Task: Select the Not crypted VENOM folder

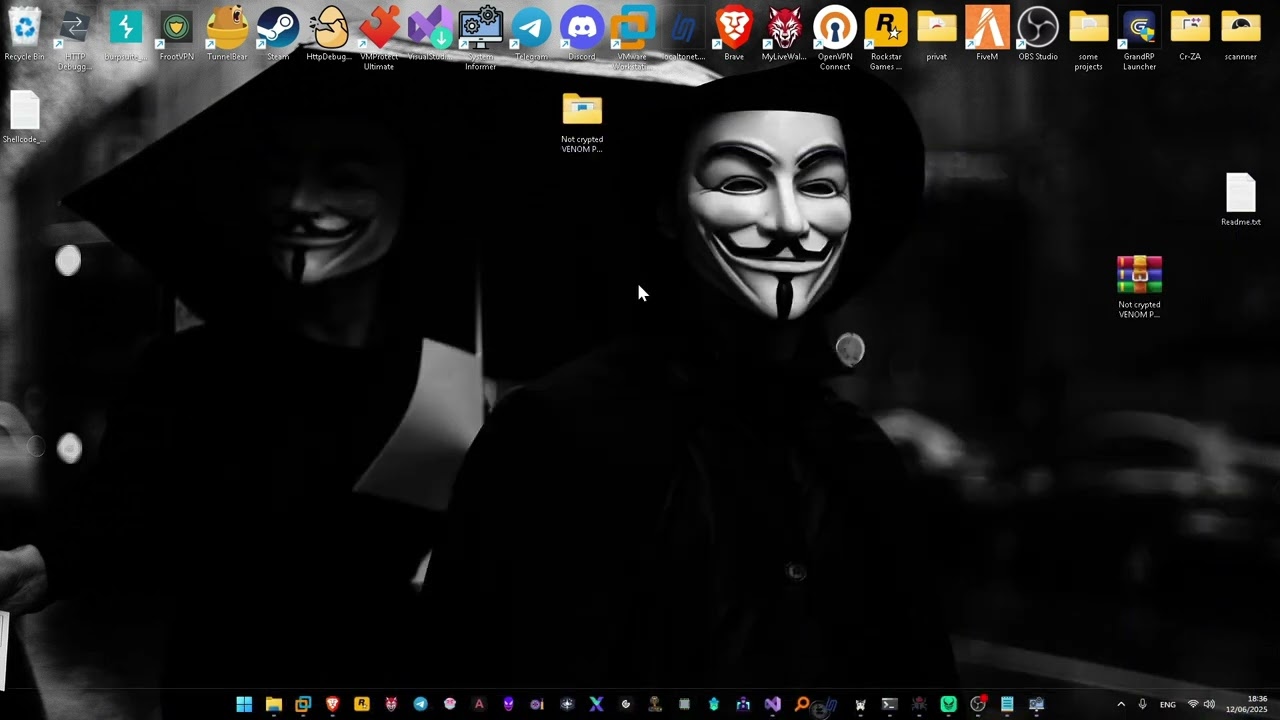Action: (582, 122)
